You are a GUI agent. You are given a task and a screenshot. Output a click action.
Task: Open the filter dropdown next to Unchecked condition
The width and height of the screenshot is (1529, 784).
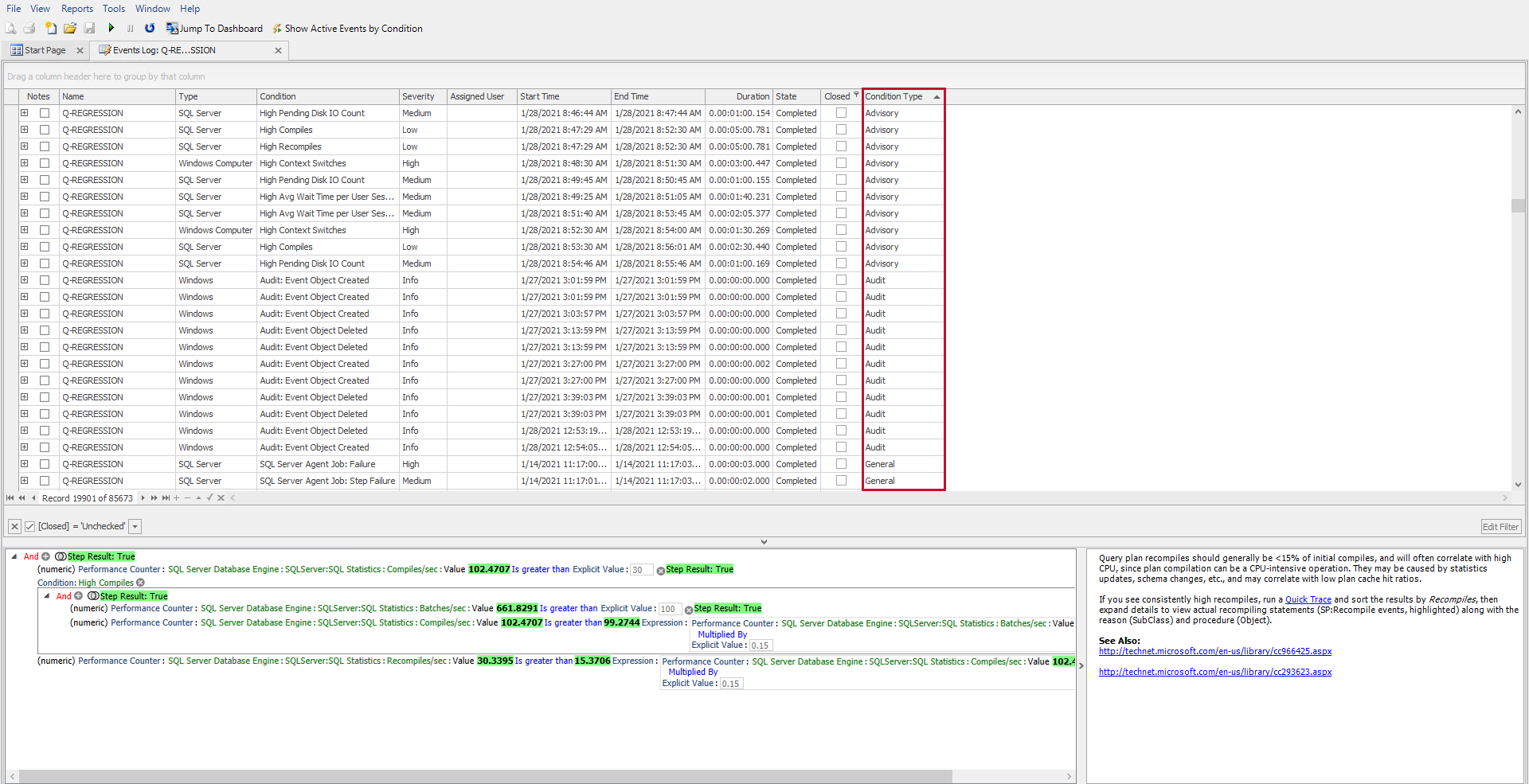135,526
